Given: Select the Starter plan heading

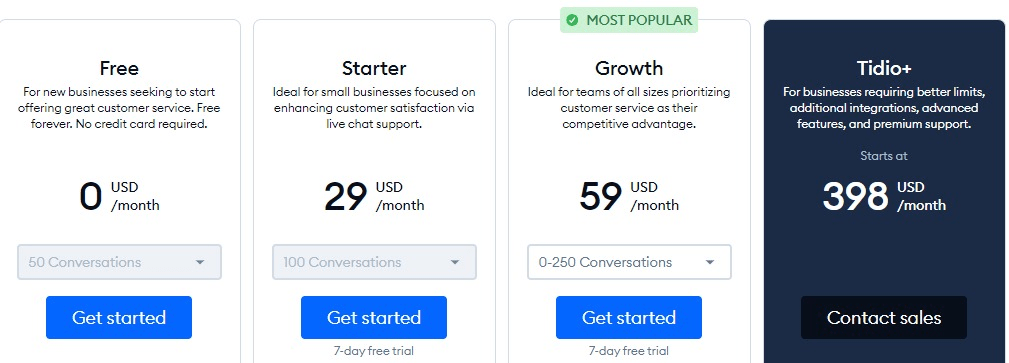Looking at the screenshot, I should [x=374, y=68].
